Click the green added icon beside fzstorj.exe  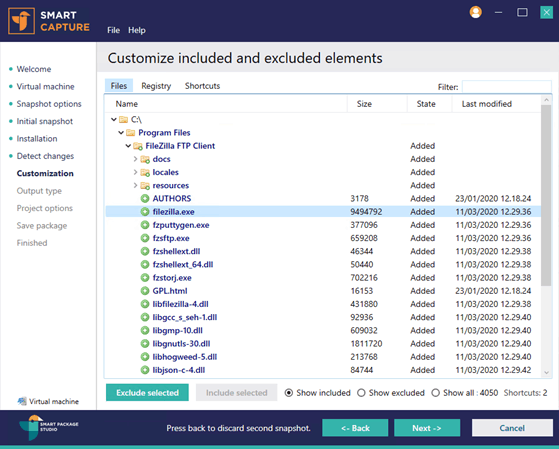coord(145,278)
